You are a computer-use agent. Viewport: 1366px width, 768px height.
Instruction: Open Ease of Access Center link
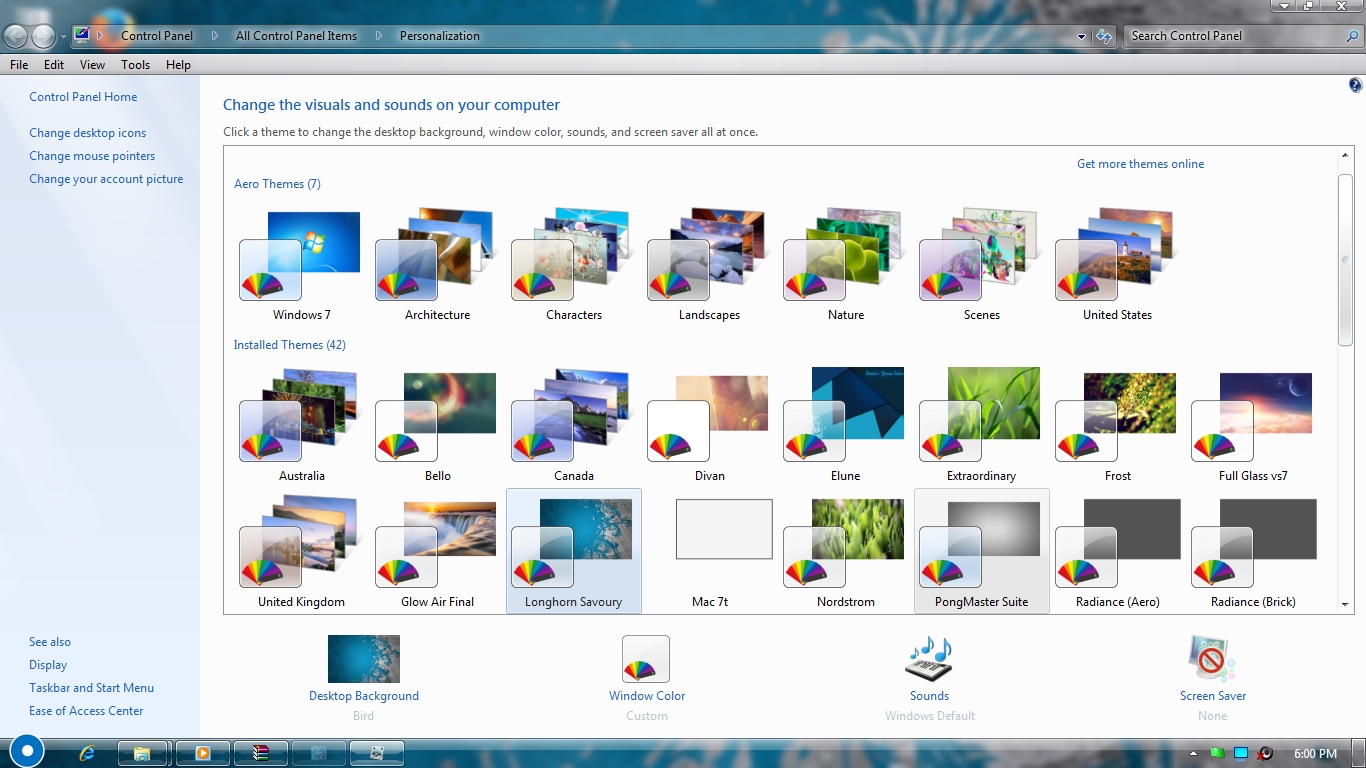click(x=86, y=711)
